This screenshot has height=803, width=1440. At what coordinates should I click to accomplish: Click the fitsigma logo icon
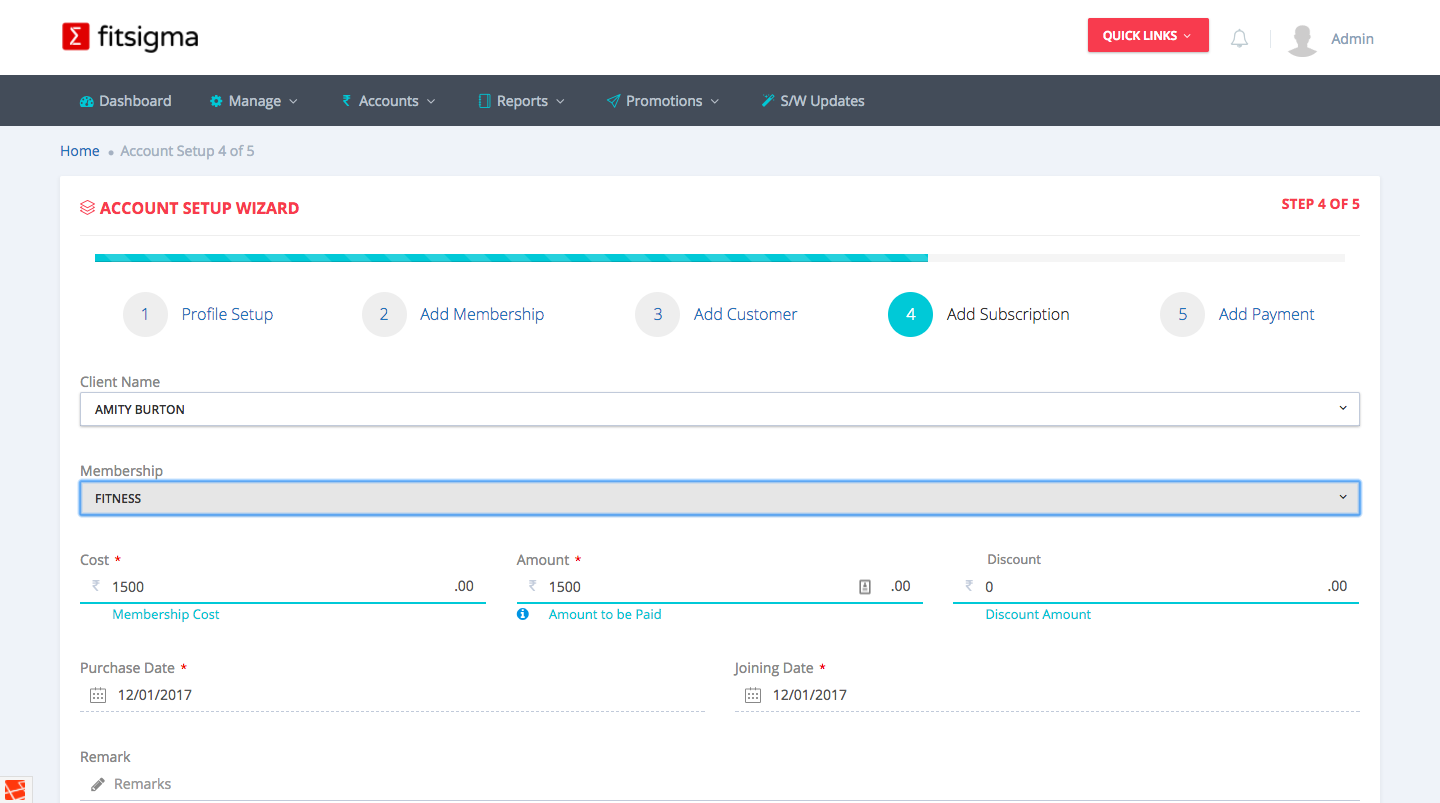pos(76,38)
